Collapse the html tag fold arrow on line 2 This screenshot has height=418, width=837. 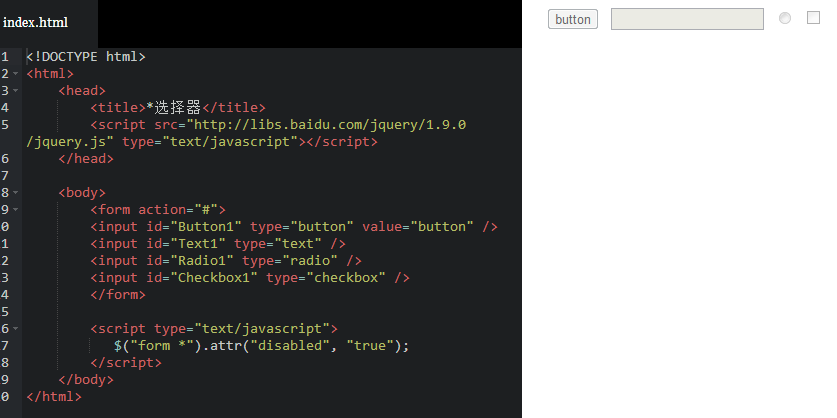point(15,73)
